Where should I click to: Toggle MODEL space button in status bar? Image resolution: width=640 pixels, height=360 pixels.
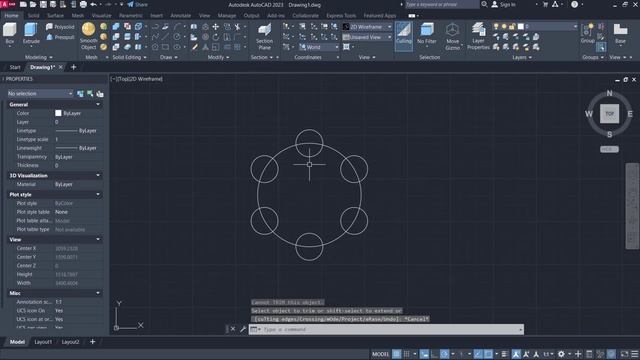click(x=380, y=354)
